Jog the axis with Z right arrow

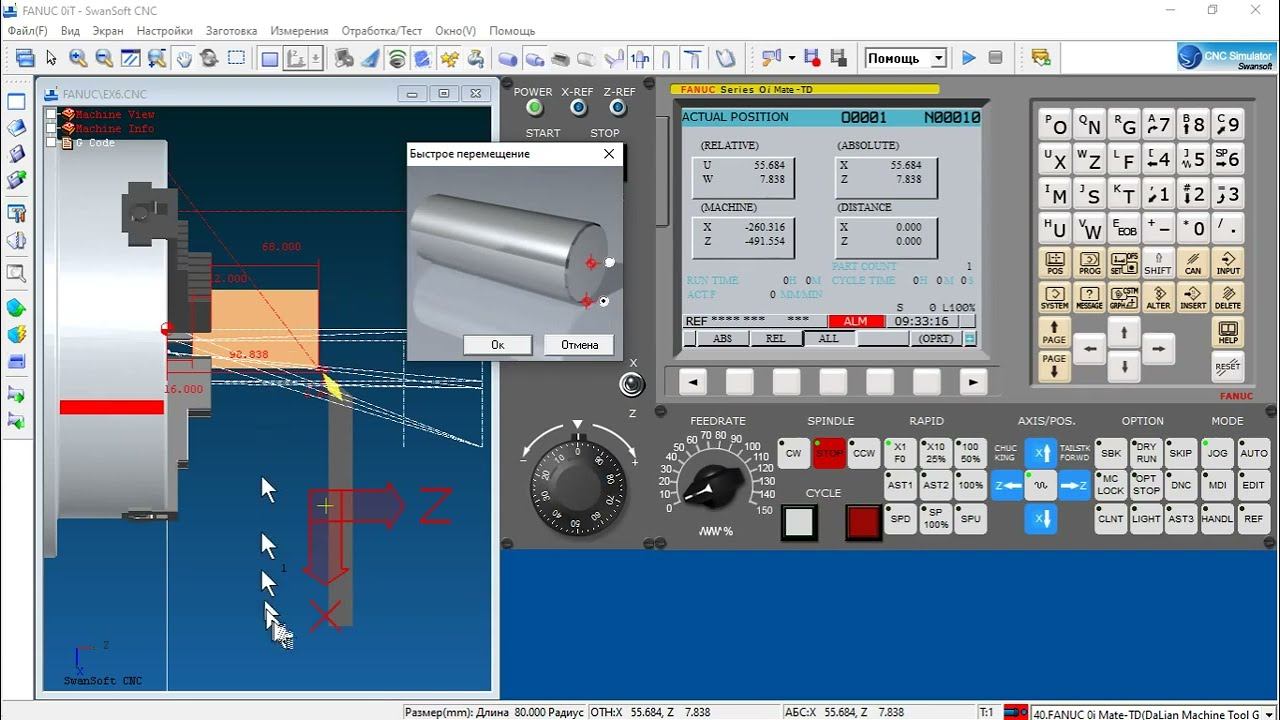click(x=1073, y=486)
